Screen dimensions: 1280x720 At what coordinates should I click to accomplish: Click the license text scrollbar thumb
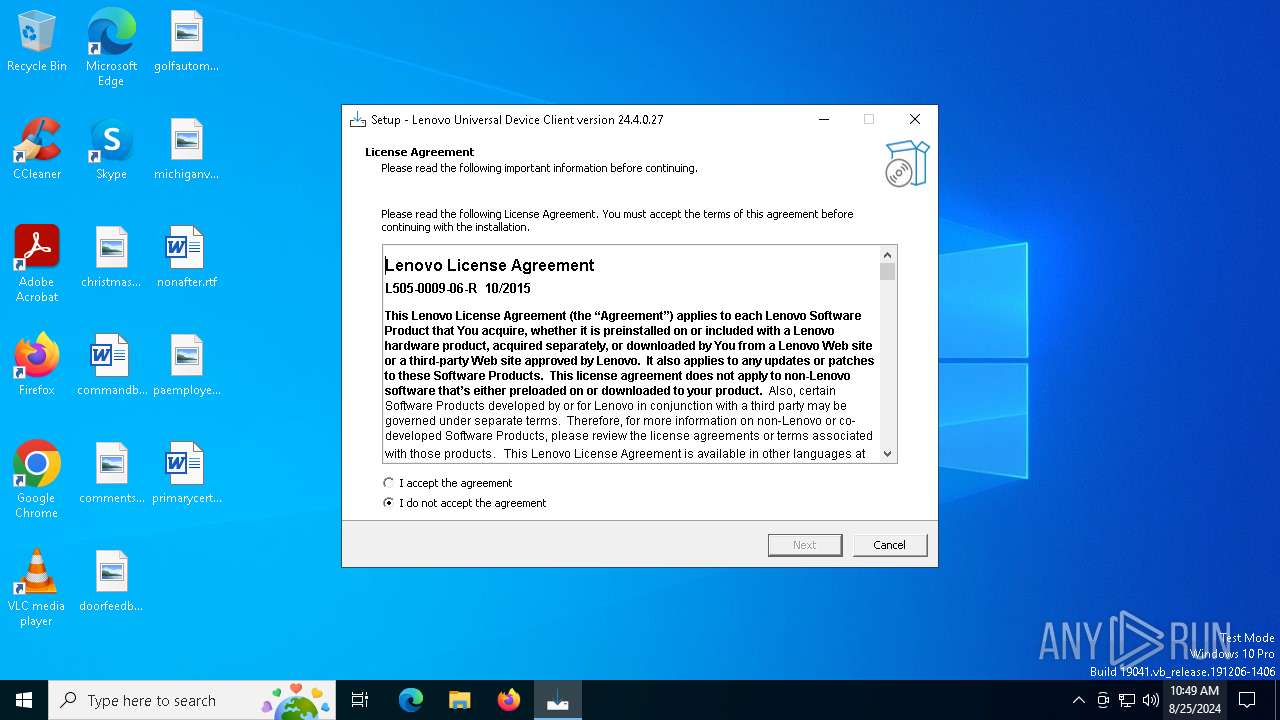click(887, 272)
